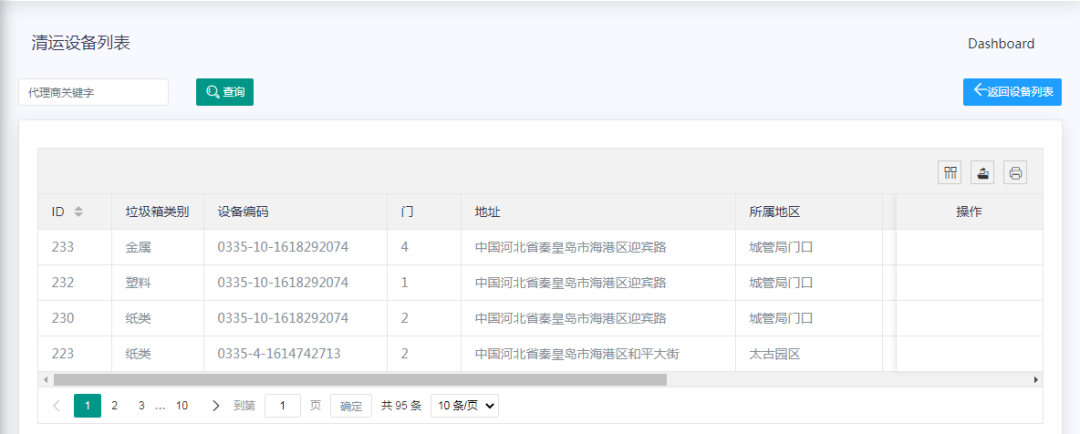This screenshot has width=1080, height=434.
Task: Click device code 0335-4-1614742713
Action: tap(295, 354)
